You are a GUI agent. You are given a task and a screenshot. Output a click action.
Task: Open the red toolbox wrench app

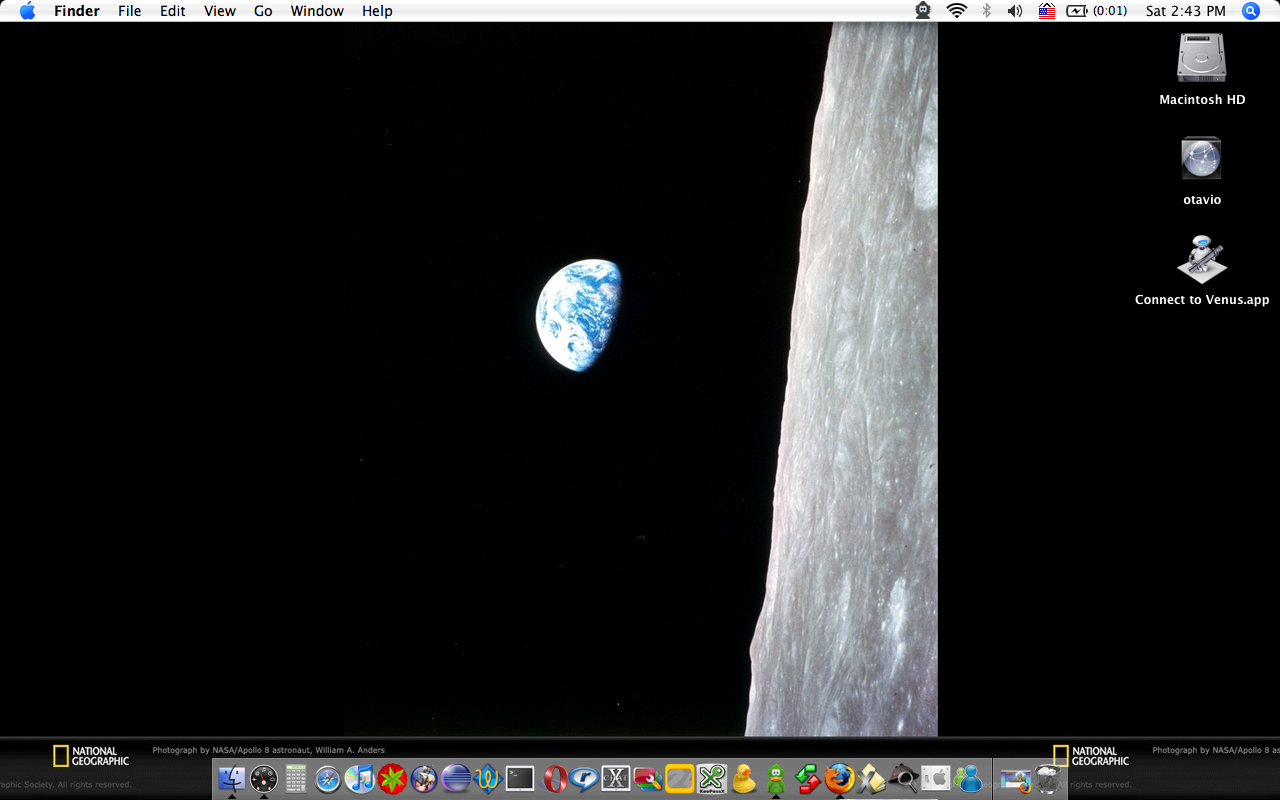tap(648, 778)
